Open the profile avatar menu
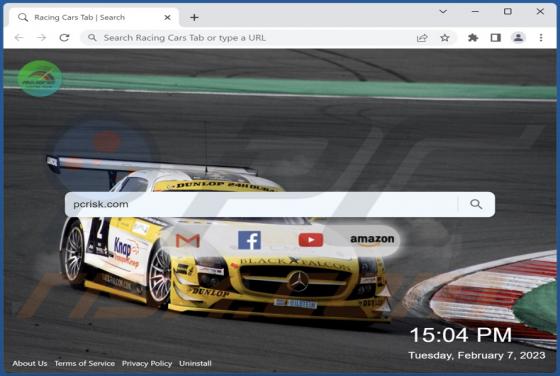Screen dimensions: 560x376 (x=518, y=37)
